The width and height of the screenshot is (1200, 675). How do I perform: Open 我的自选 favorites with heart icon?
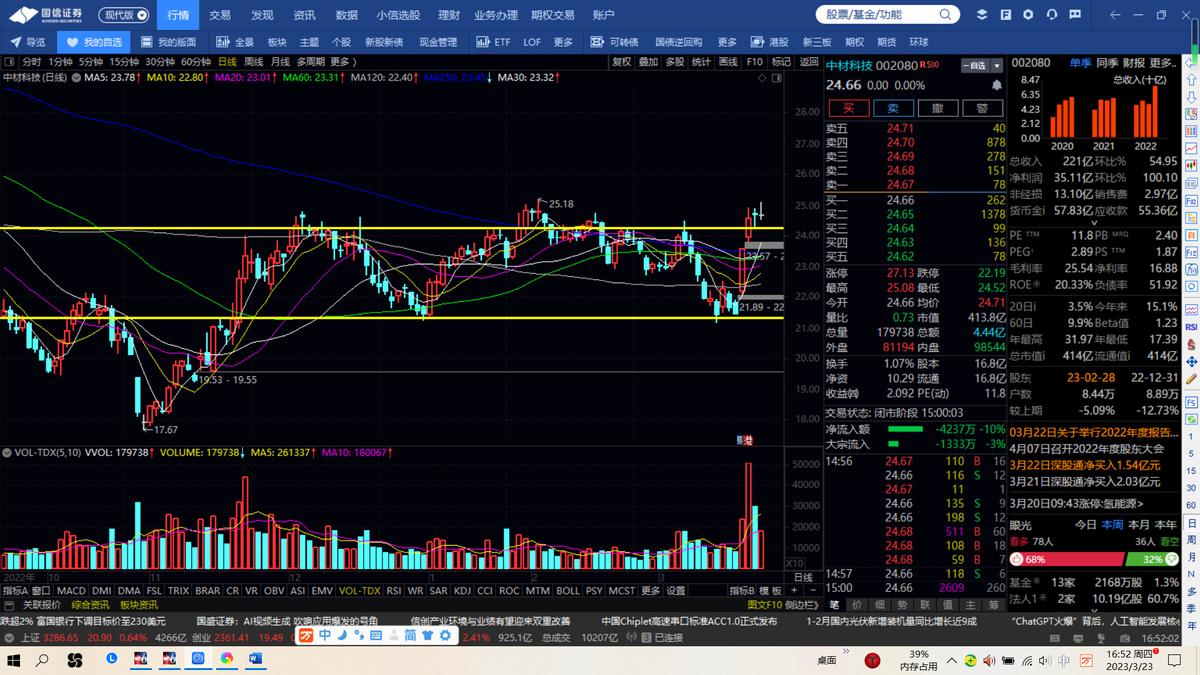pos(93,42)
